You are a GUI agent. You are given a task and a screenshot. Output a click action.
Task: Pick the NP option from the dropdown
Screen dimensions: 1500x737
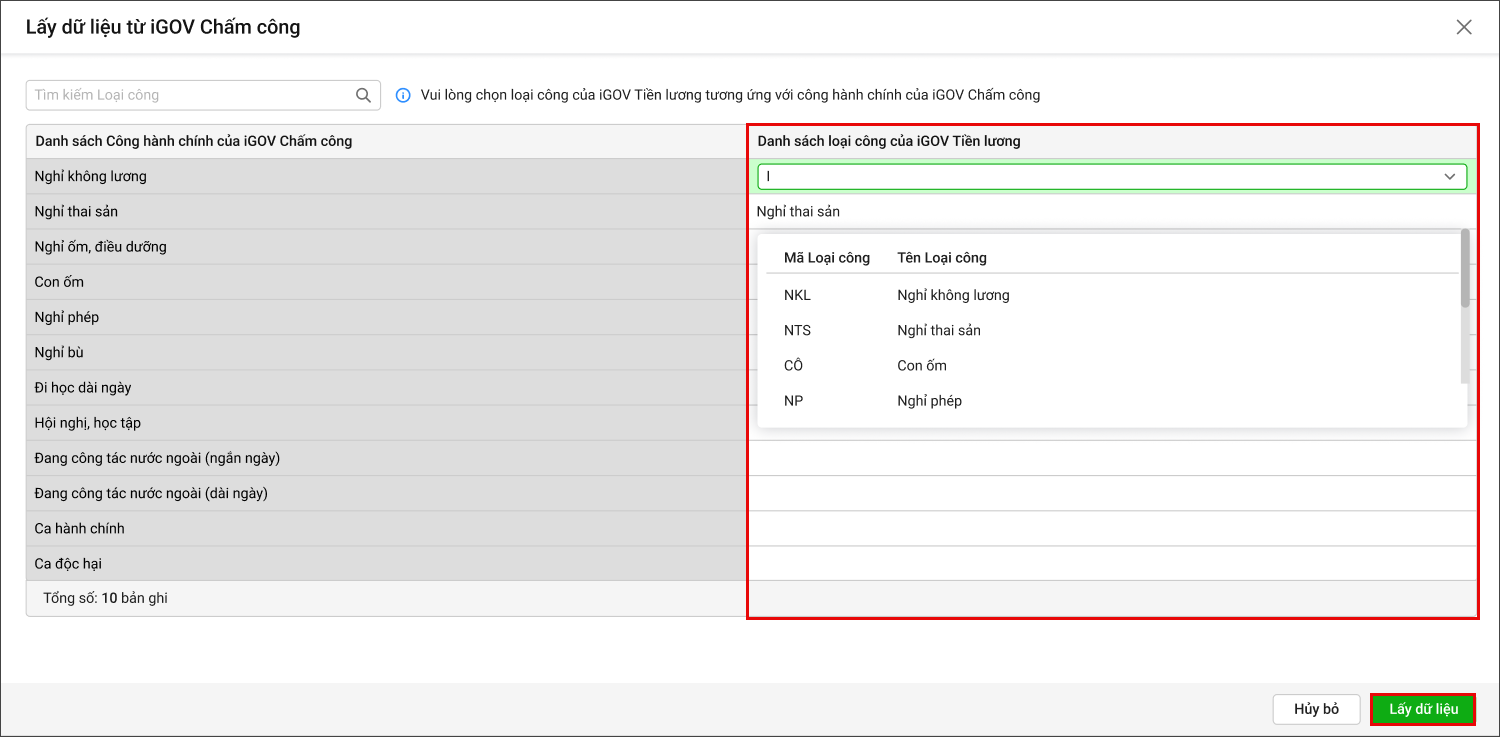[1112, 401]
